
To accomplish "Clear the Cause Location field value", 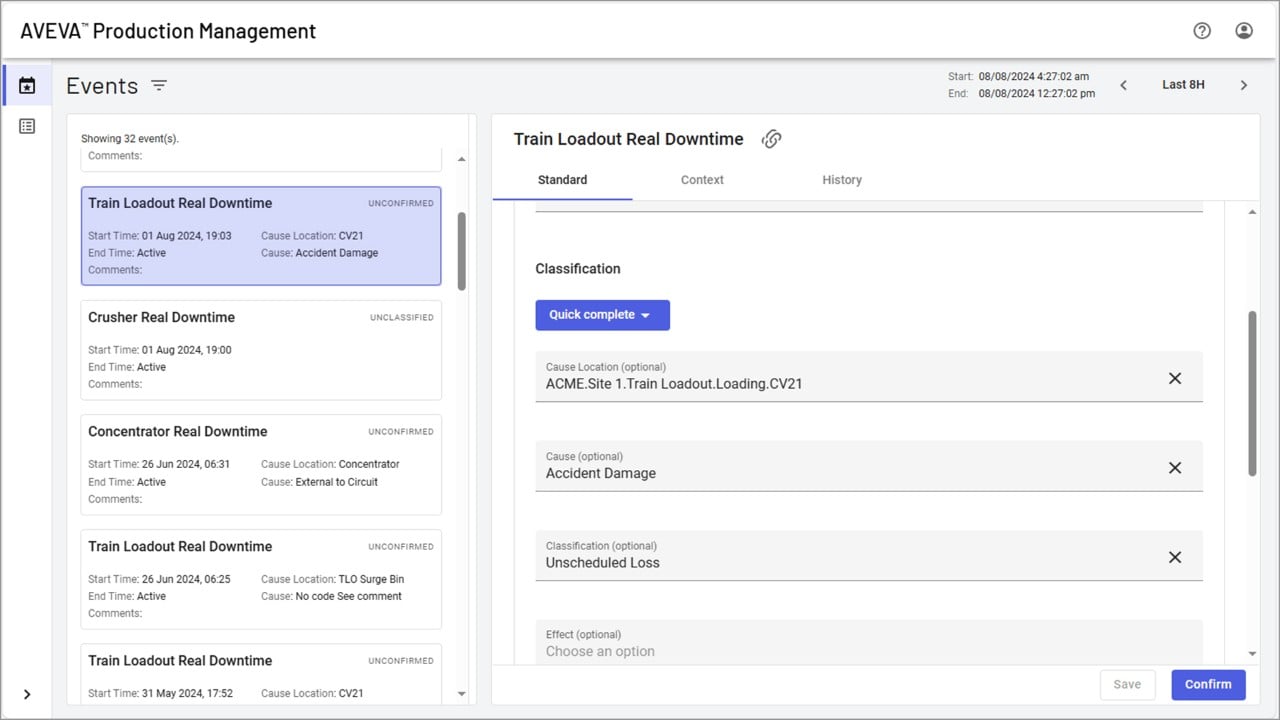I will [1175, 378].
